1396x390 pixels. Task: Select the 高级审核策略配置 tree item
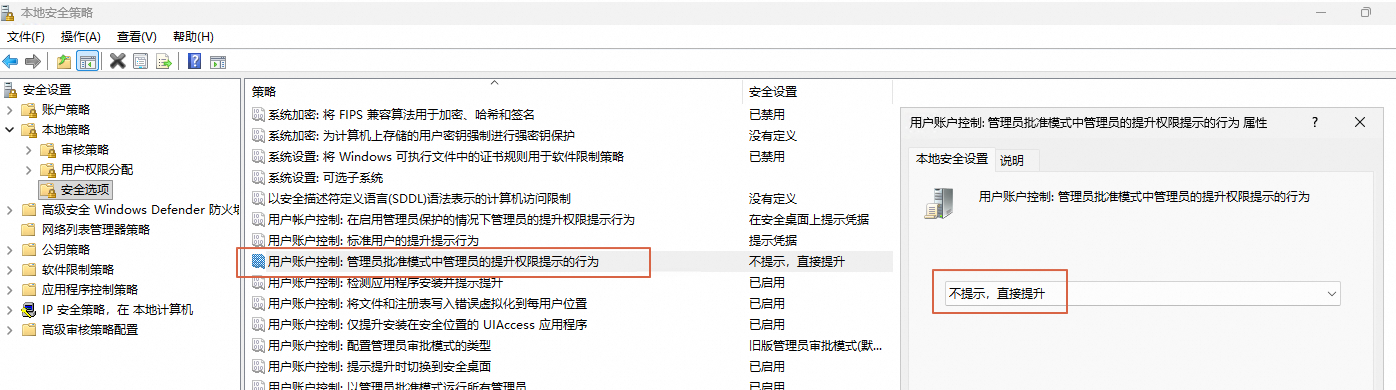click(x=90, y=329)
